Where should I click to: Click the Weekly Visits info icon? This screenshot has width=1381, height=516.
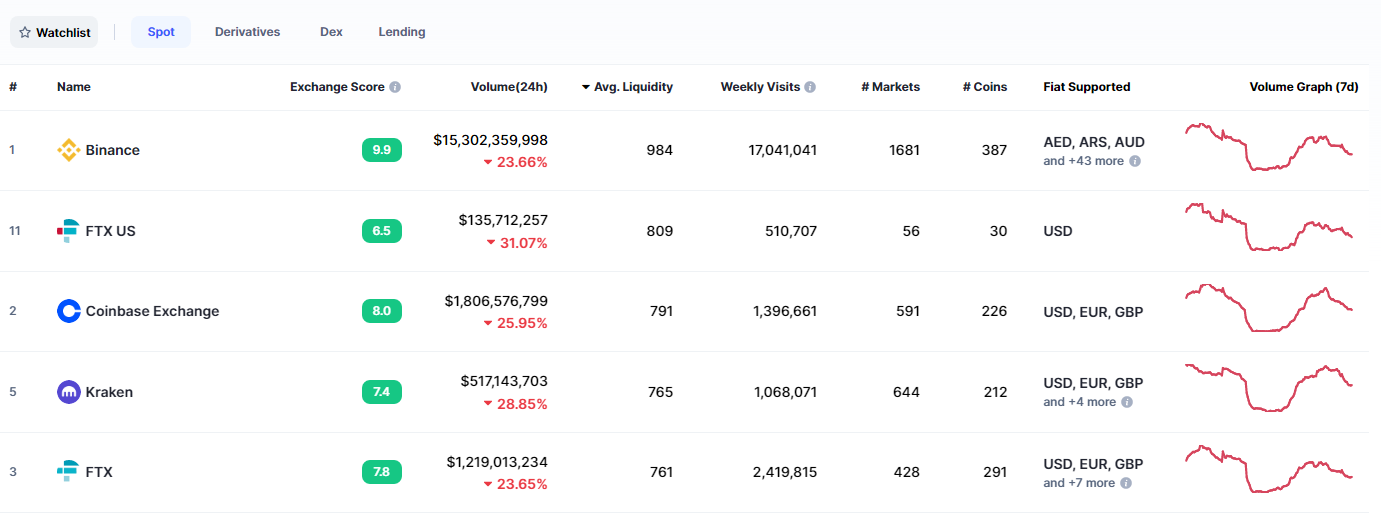pos(810,87)
